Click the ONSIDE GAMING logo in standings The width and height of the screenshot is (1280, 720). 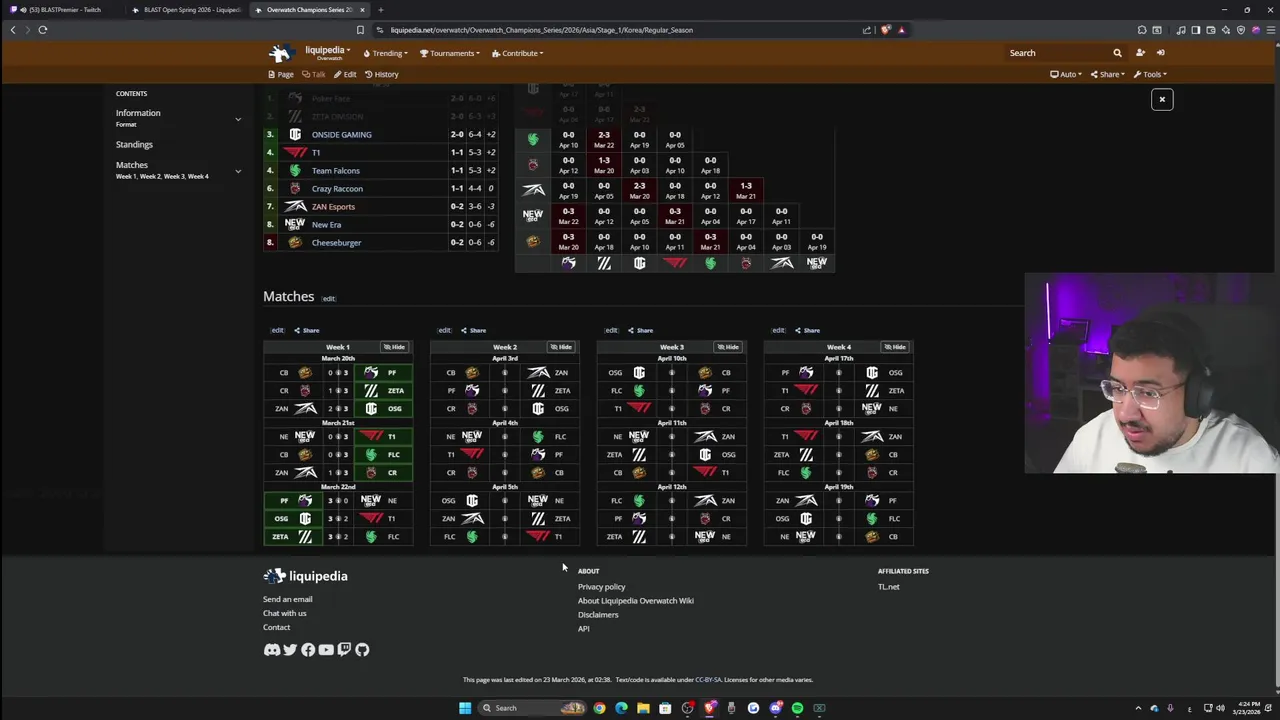295,135
